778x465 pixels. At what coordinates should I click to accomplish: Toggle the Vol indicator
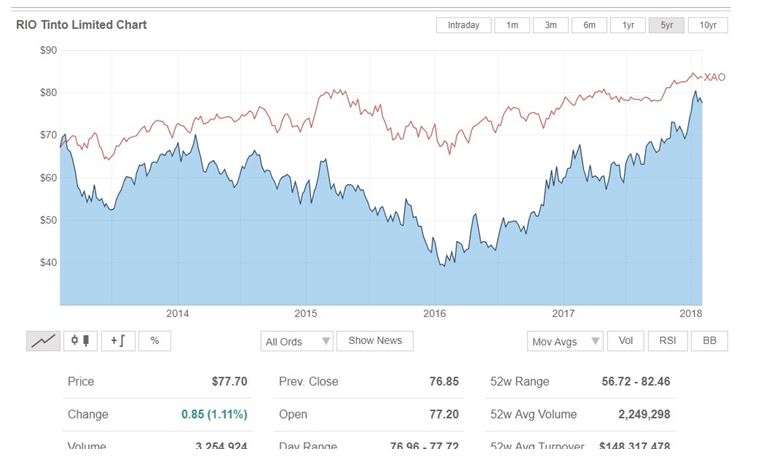625,341
